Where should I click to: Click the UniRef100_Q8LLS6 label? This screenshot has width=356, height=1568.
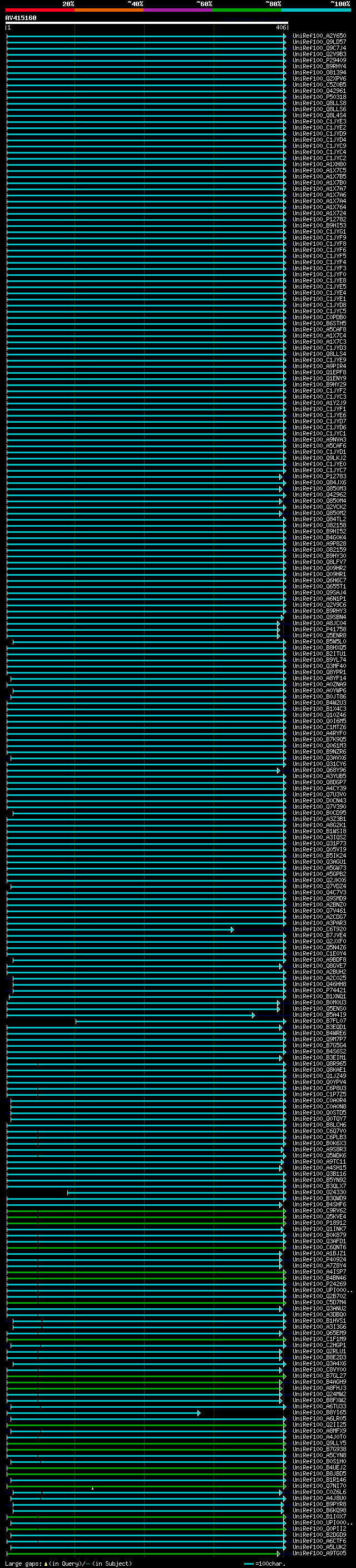[x=319, y=110]
